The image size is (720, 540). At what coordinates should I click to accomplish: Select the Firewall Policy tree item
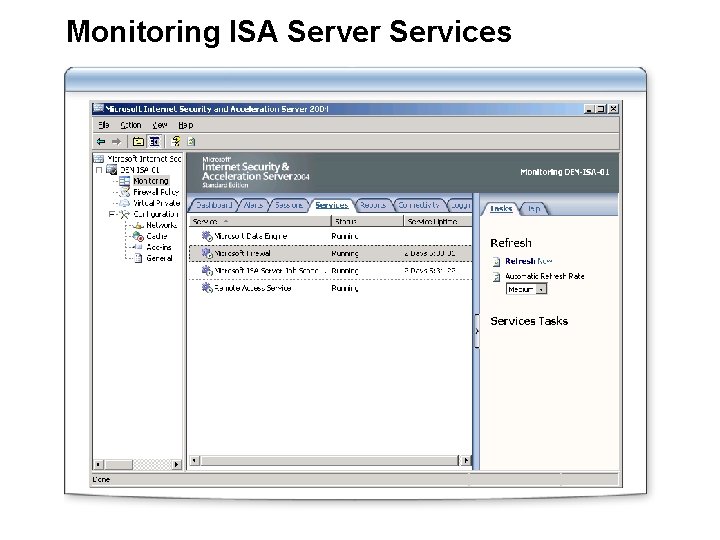click(156, 192)
